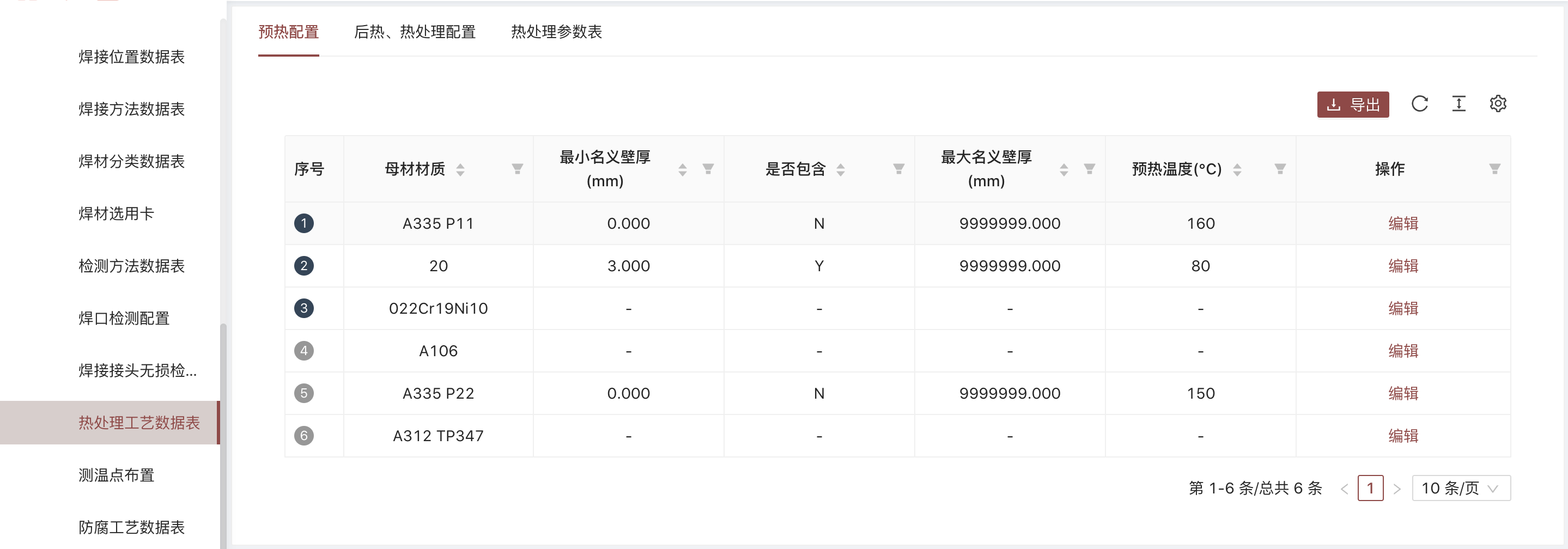Sort by 最大名义壁厚 column
This screenshot has height=549, width=1568.
(1063, 170)
